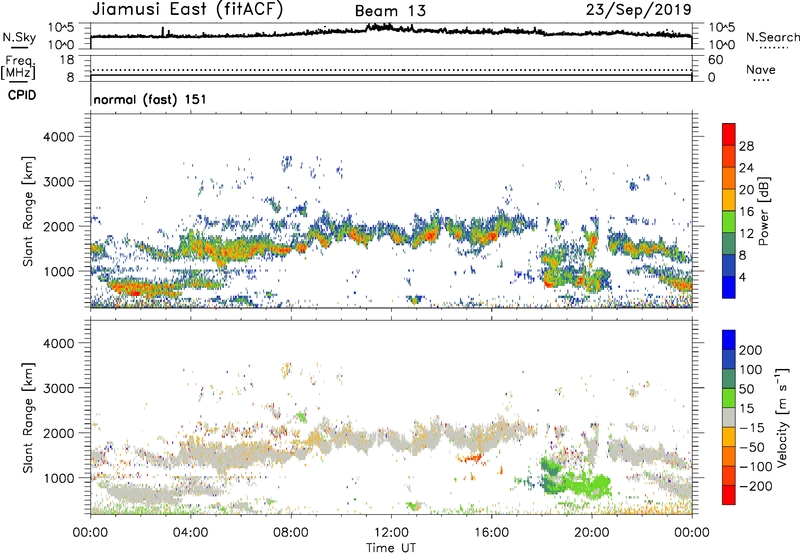Click the '08:00' time axis tick label
The height and width of the screenshot is (554, 800).
[x=291, y=533]
